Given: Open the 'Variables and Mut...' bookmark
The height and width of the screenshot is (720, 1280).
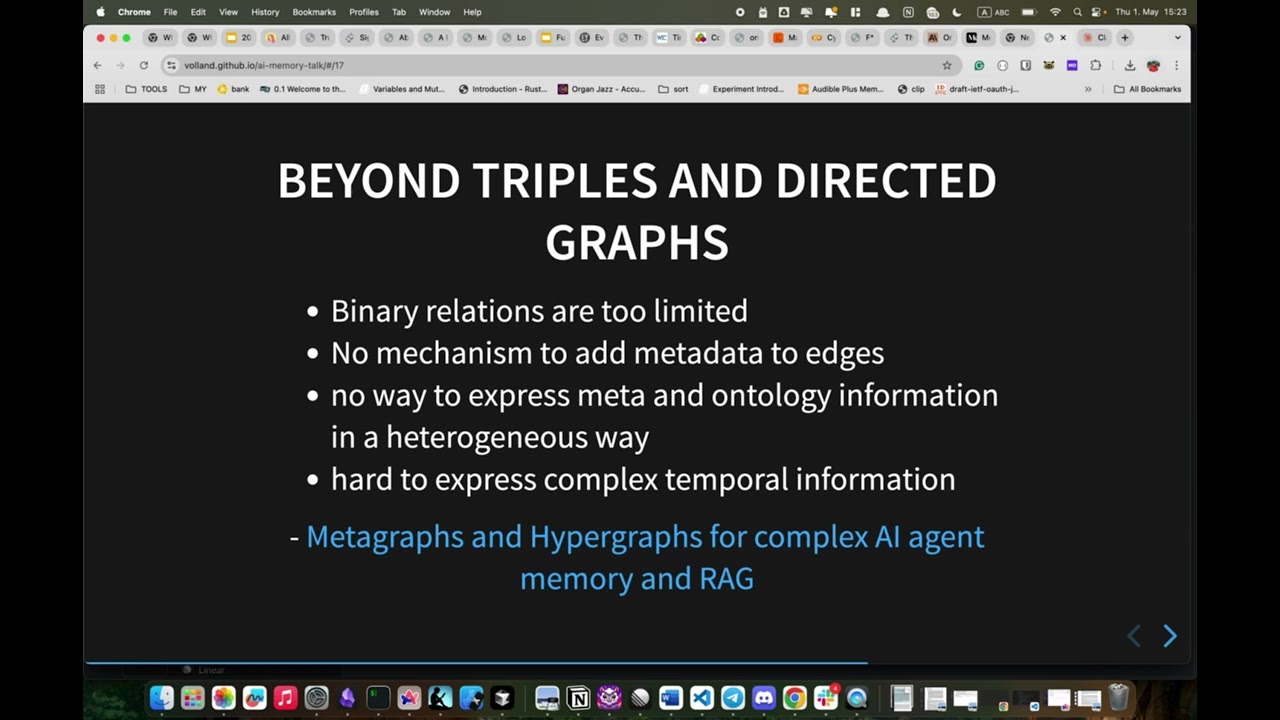Looking at the screenshot, I should (400, 89).
